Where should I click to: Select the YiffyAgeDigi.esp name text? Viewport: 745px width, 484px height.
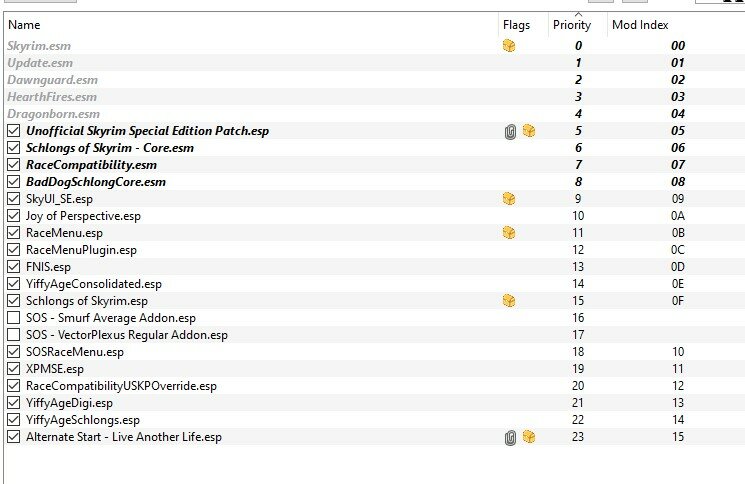tap(69, 403)
